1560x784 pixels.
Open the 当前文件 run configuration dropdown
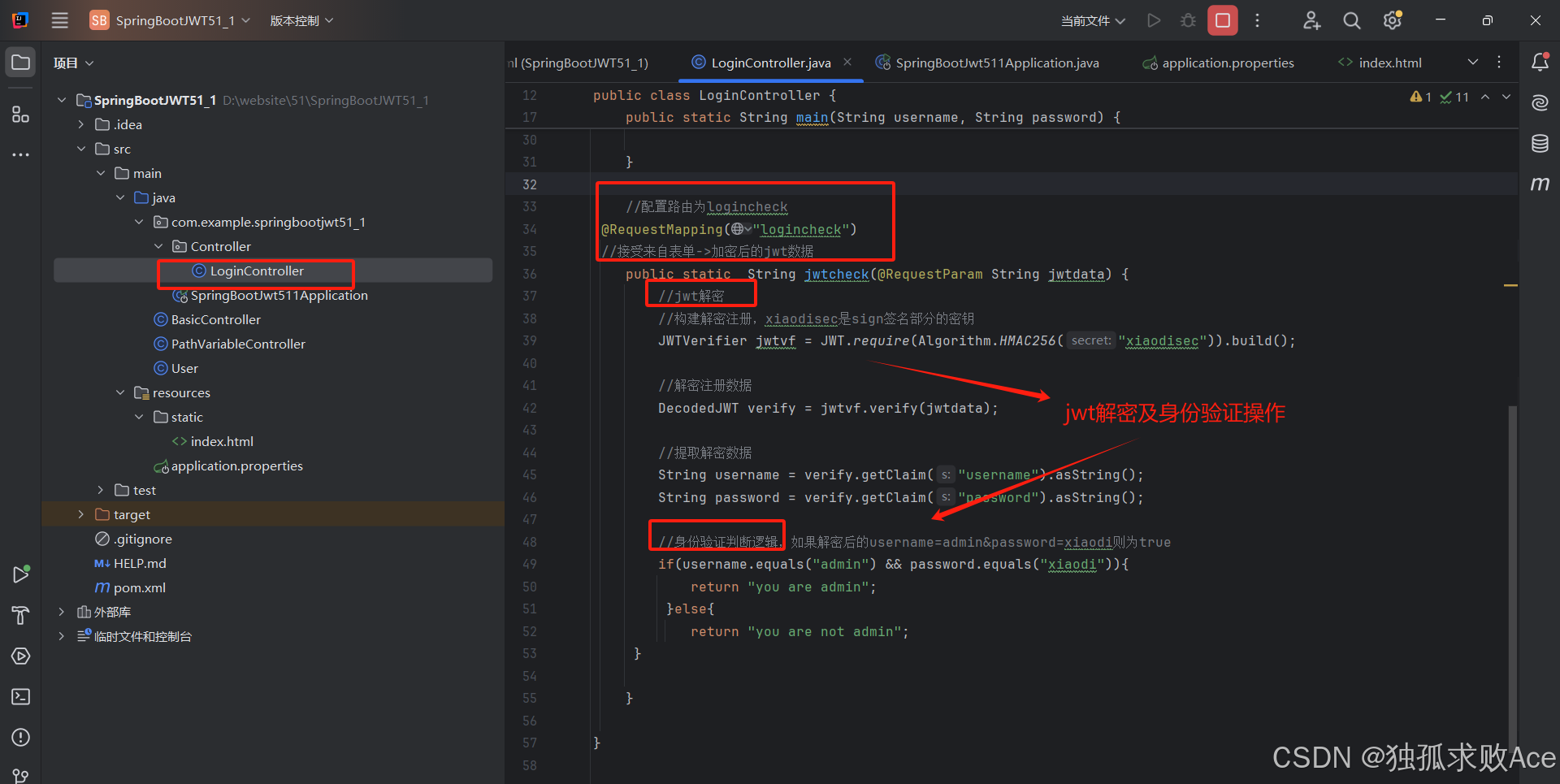point(1093,20)
